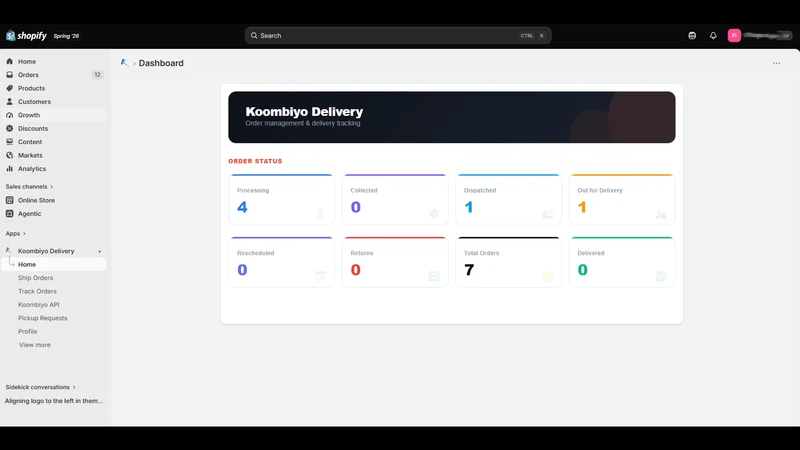Screen dimensions: 800x450
Task: Click the Discounts icon
Action: point(9,129)
